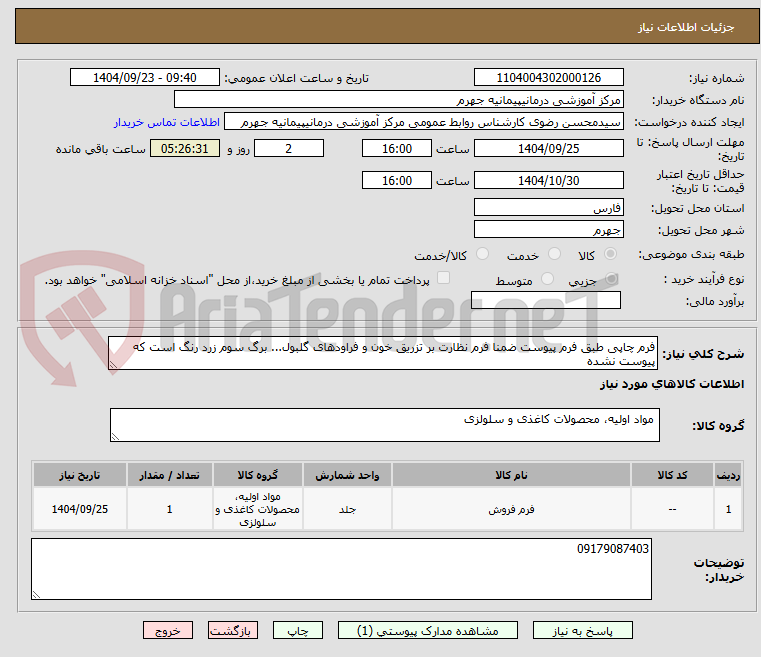Click the resize handle of شرح کلی نیاز box

pos(113,365)
